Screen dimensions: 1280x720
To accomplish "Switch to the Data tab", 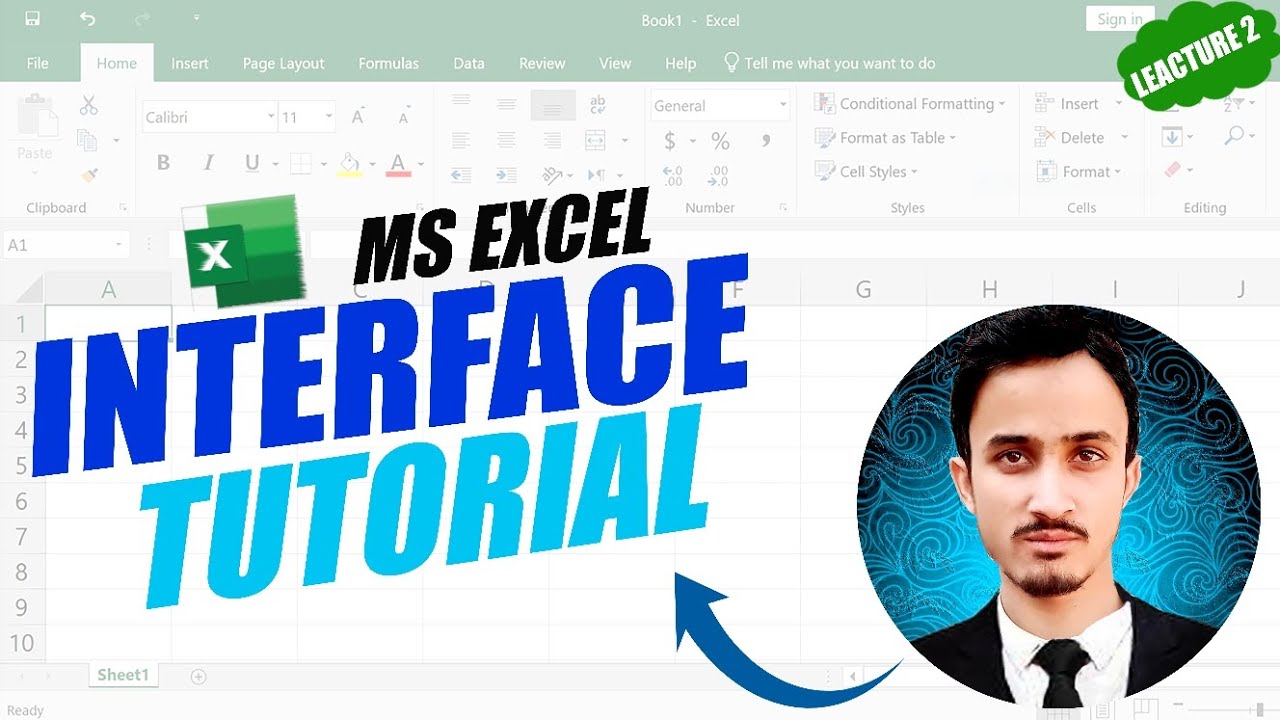I will tap(469, 63).
